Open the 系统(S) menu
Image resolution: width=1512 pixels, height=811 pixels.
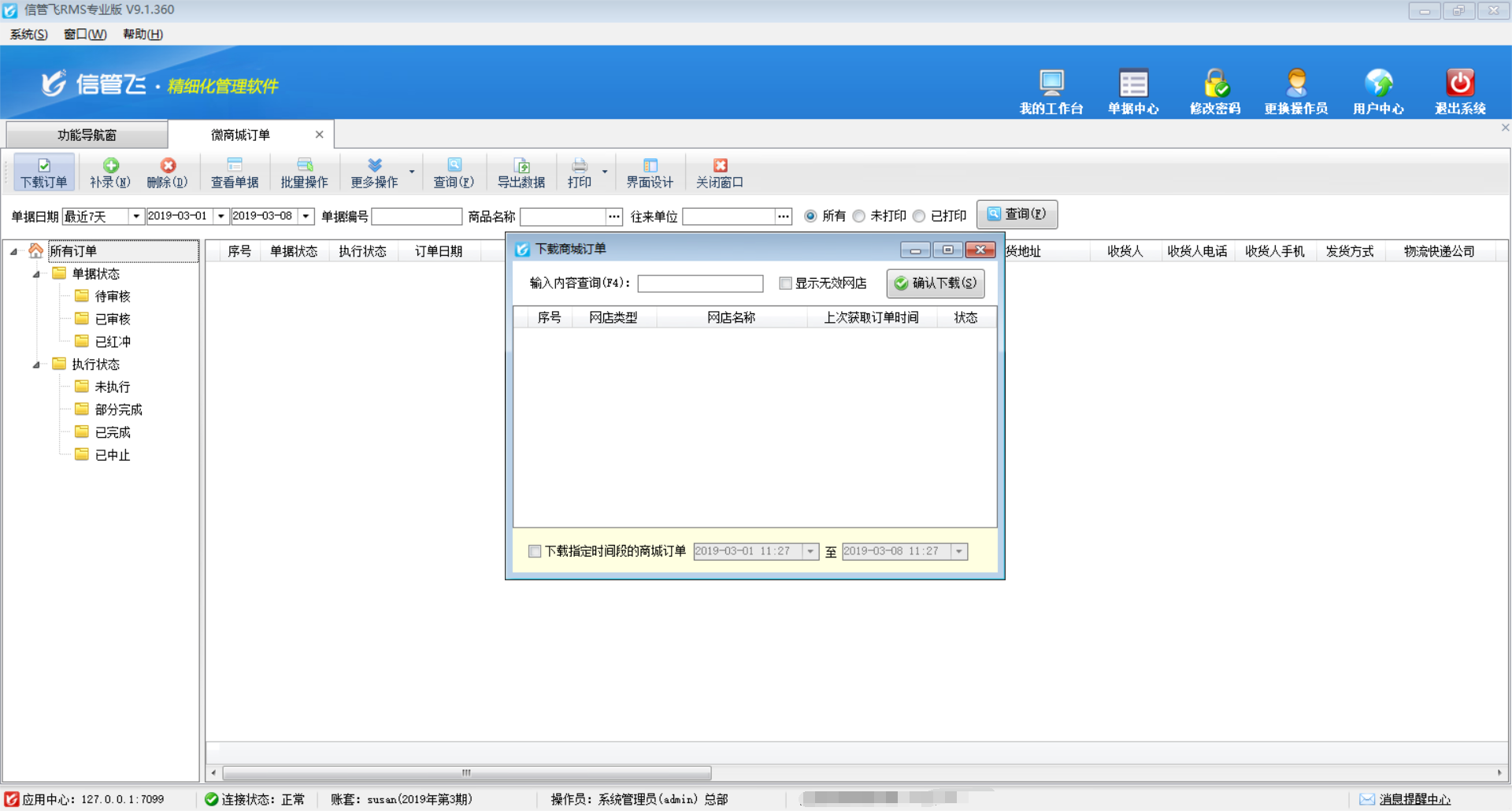pos(27,34)
